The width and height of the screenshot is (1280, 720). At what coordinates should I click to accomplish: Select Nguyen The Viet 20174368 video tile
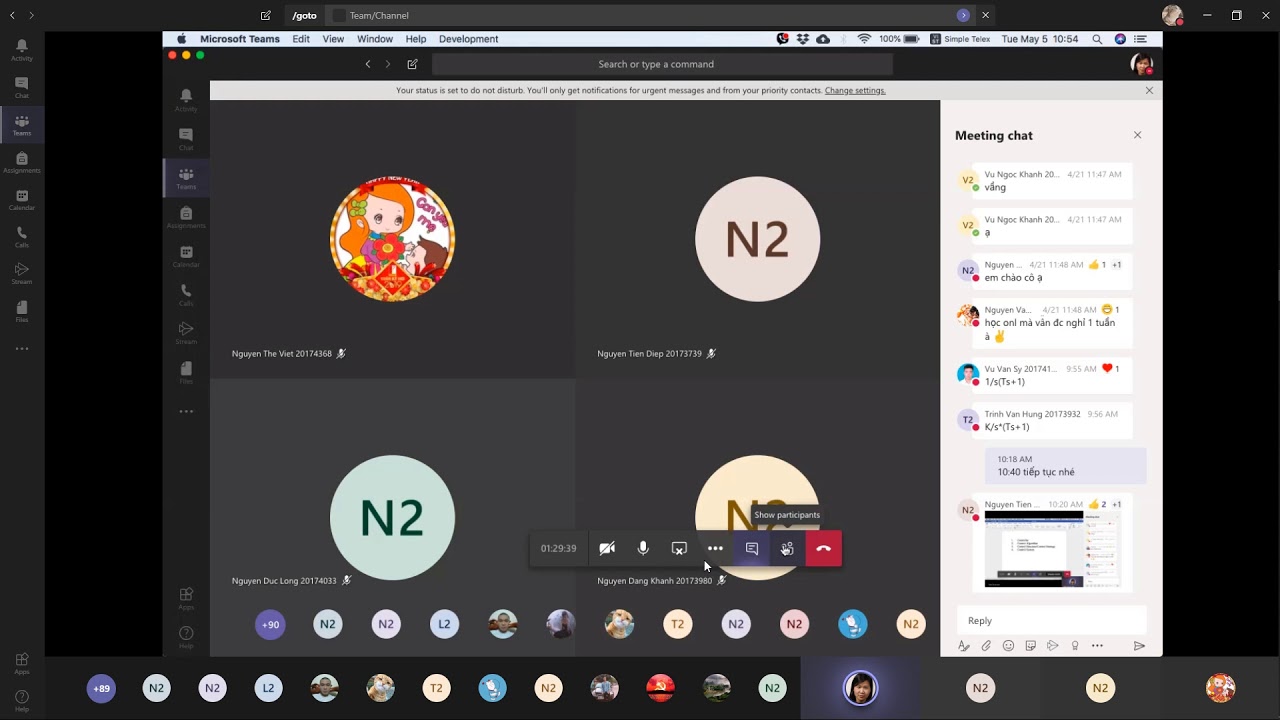point(393,239)
